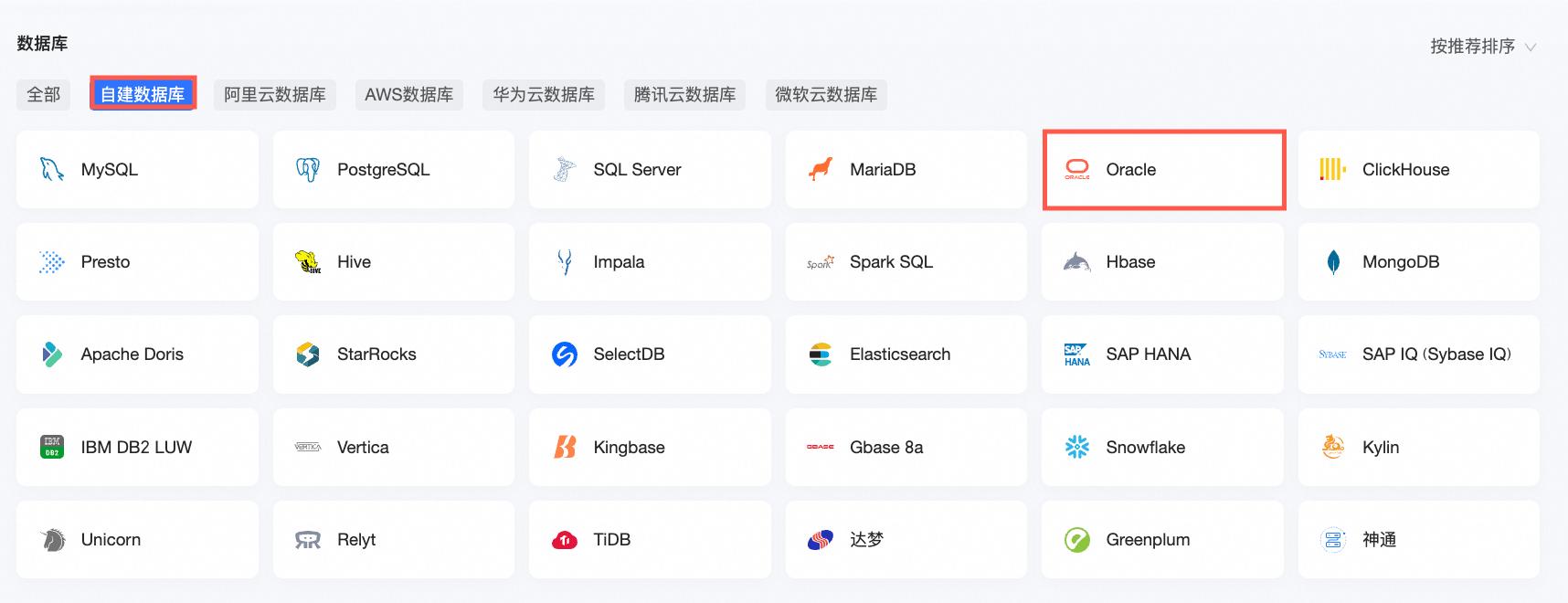Image resolution: width=1568 pixels, height=603 pixels.
Task: Select the IBM DB2 LUW label text
Action: 136,447
